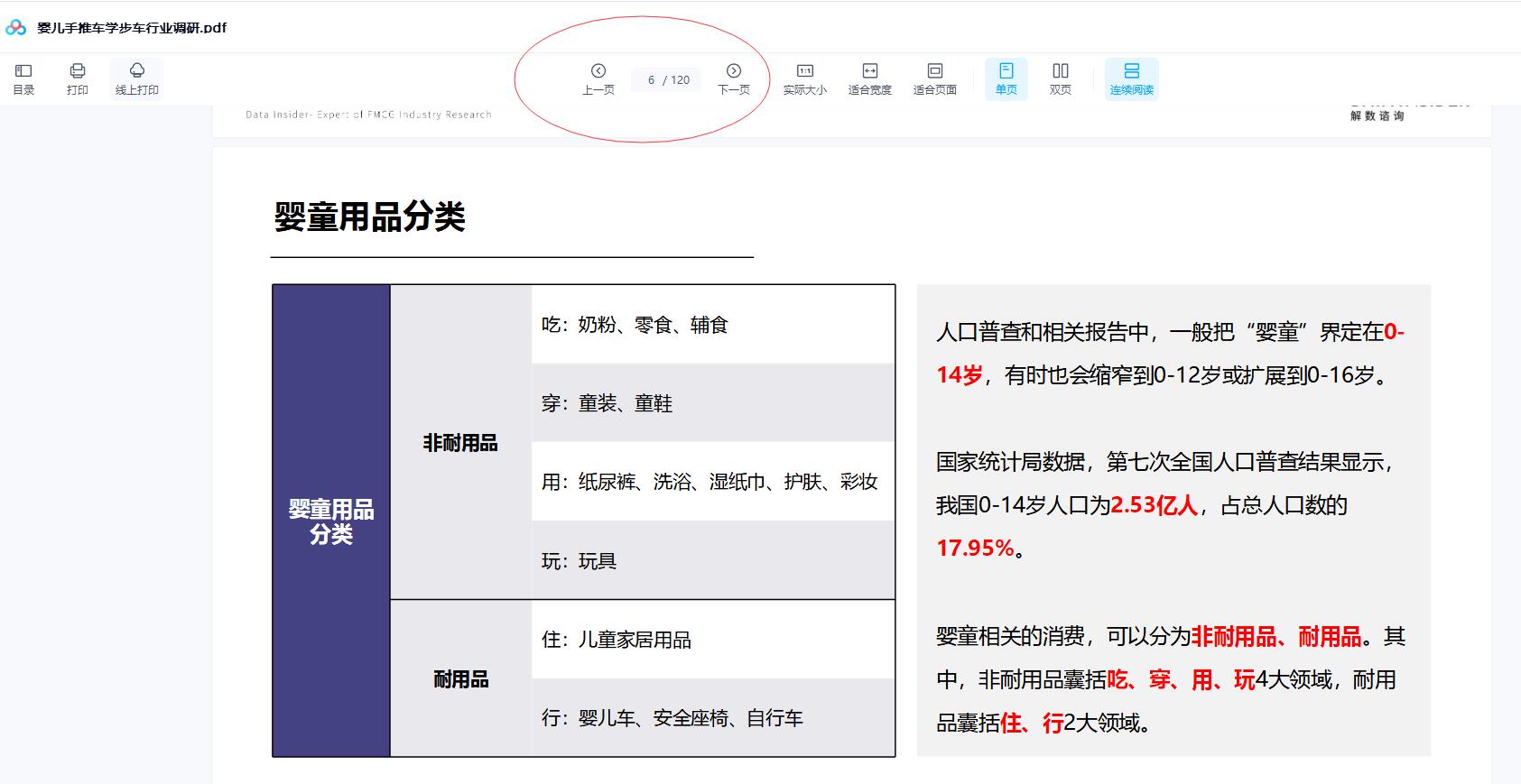Click the current page number field
The width and height of the screenshot is (1521, 784).
652,80
